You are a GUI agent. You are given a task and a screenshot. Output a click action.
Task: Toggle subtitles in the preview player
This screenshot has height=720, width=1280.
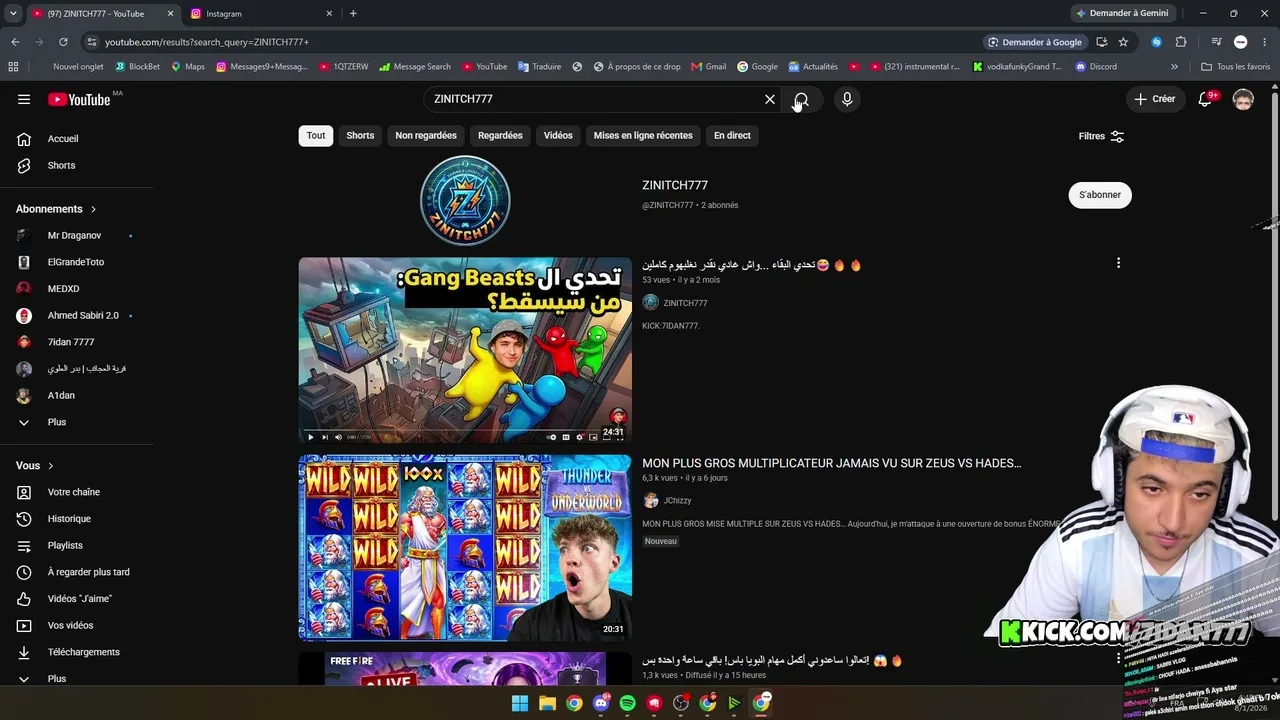coord(566,437)
